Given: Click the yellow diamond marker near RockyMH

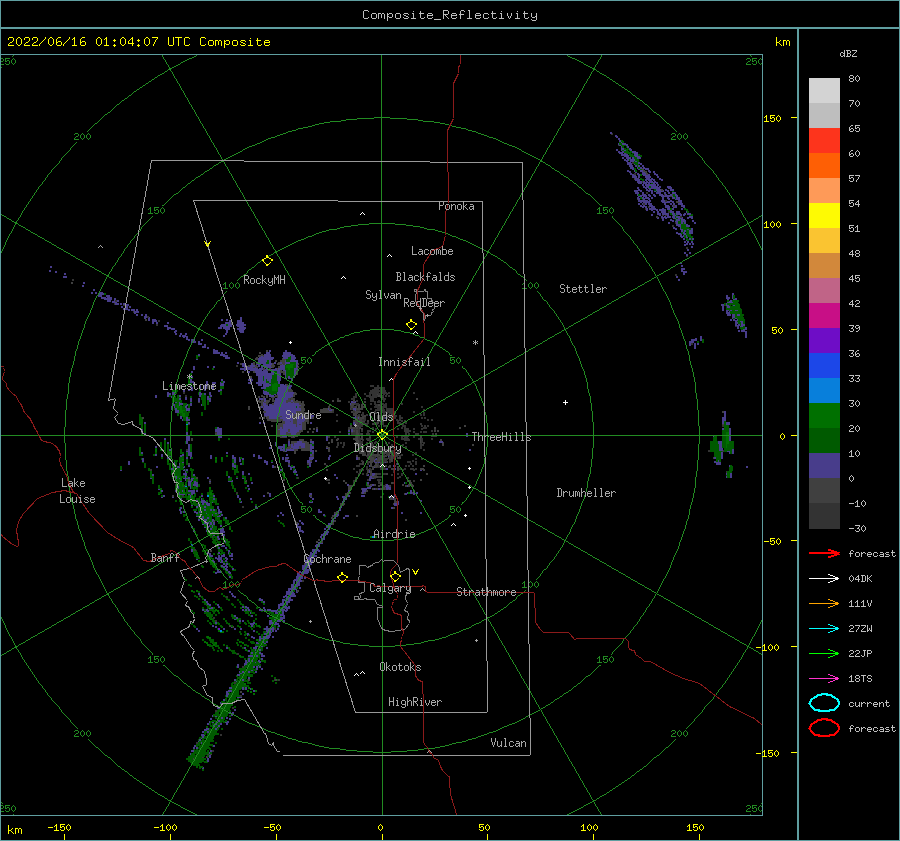Looking at the screenshot, I should tap(267, 261).
